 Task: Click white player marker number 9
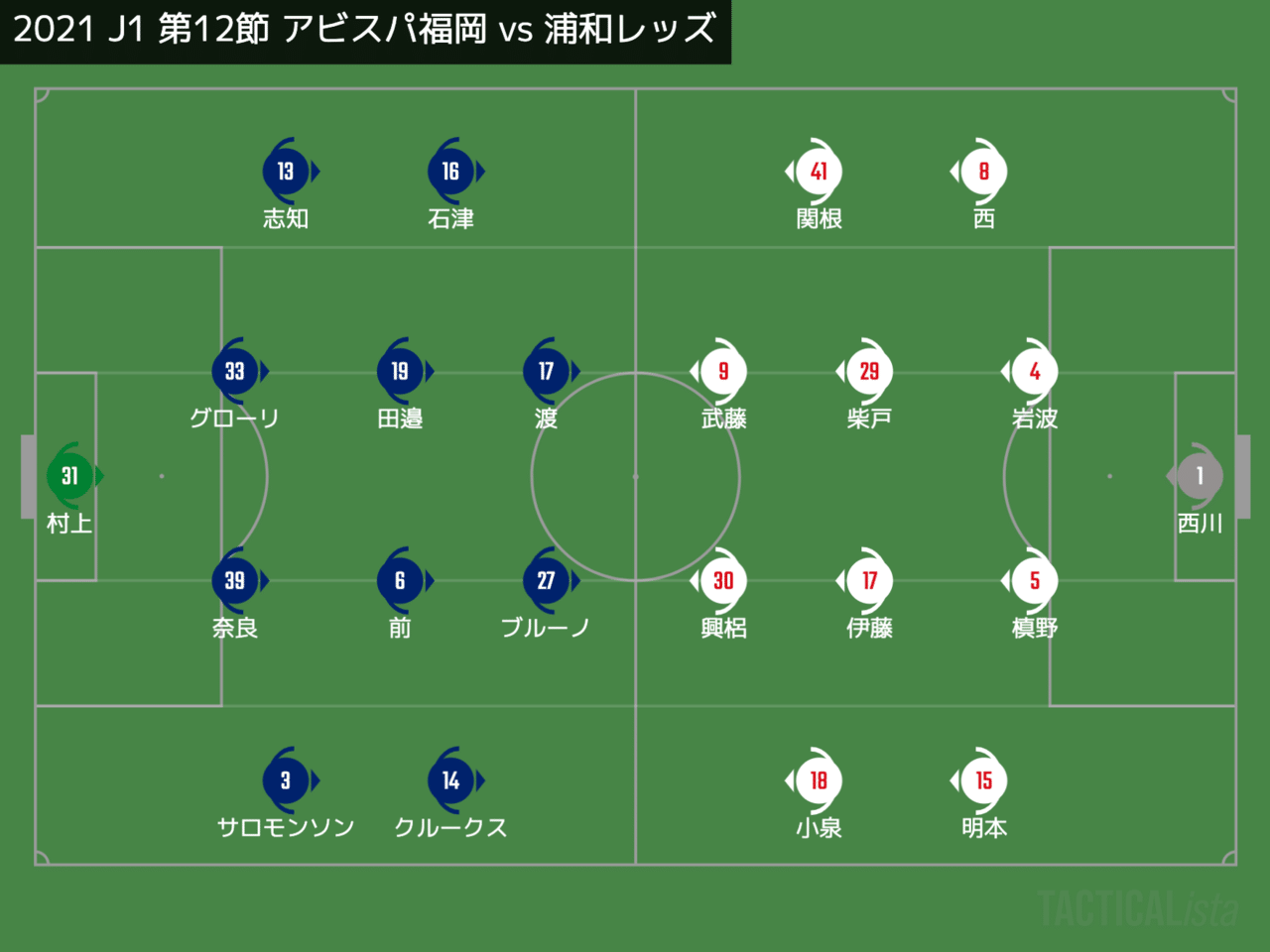tap(723, 372)
